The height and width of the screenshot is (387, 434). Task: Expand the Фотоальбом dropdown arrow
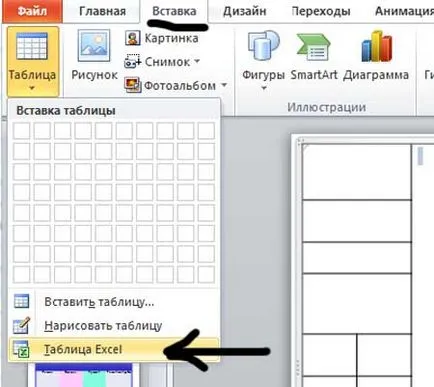[224, 85]
